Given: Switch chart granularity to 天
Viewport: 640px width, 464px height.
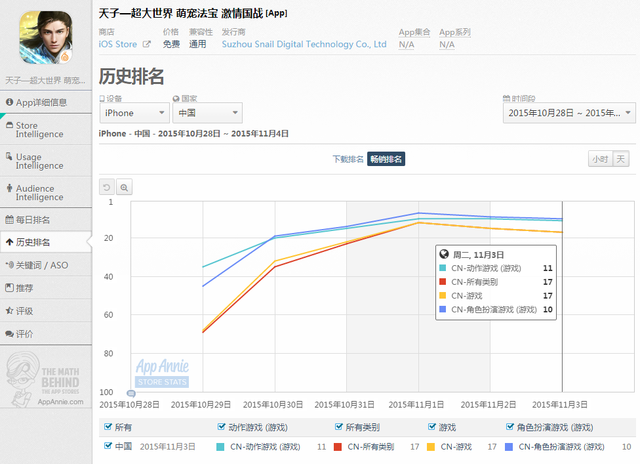Looking at the screenshot, I should click(x=621, y=159).
